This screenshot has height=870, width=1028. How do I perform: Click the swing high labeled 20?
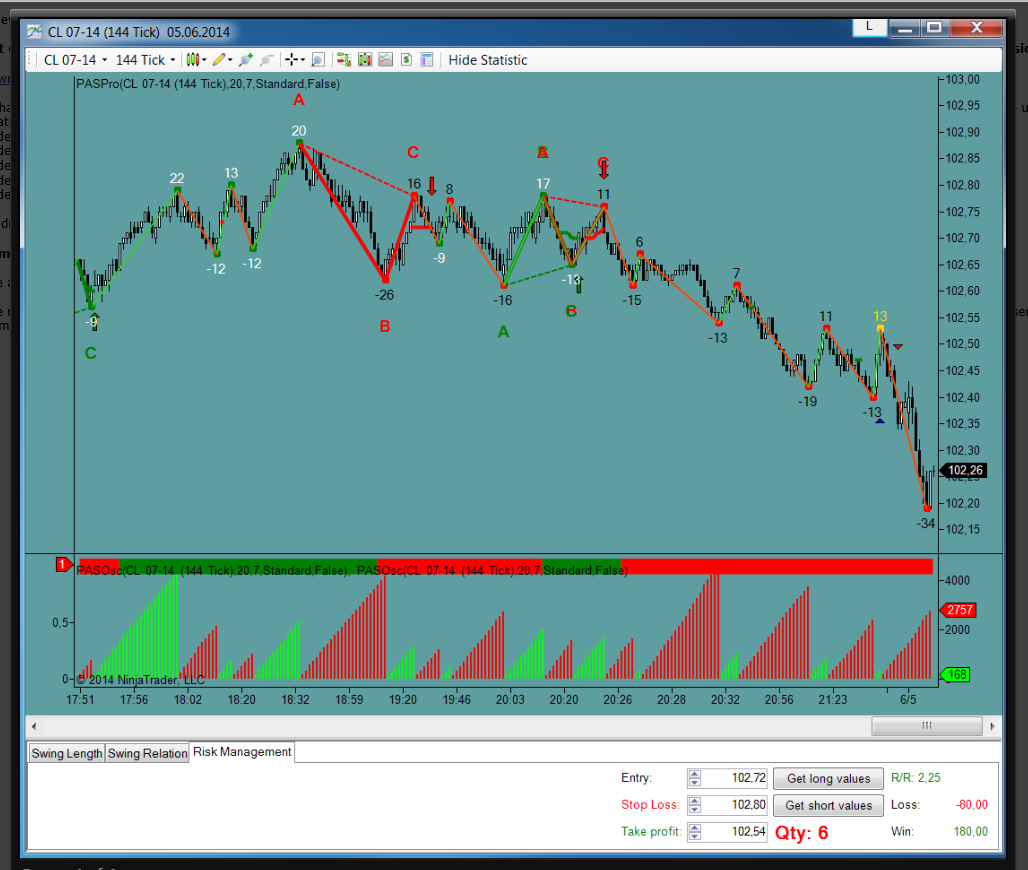pos(299,131)
